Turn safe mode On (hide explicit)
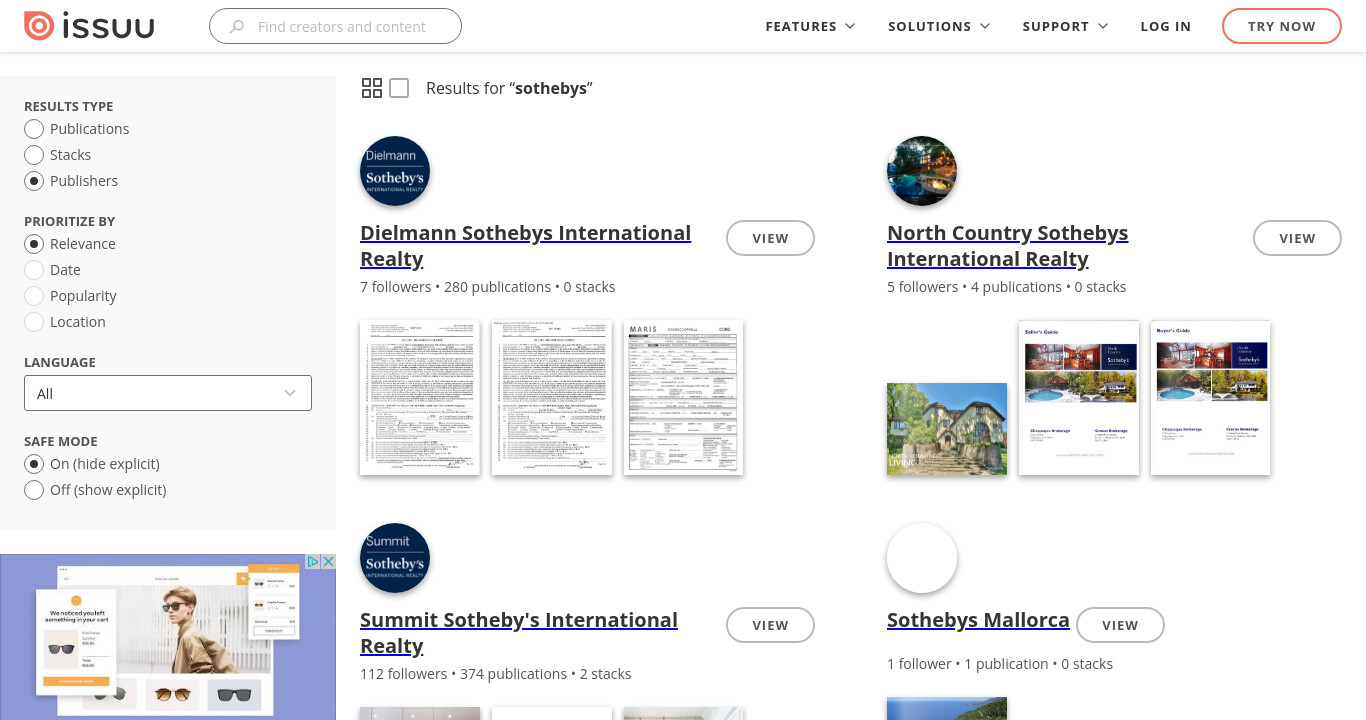This screenshot has height=720, width=1366. [34, 464]
